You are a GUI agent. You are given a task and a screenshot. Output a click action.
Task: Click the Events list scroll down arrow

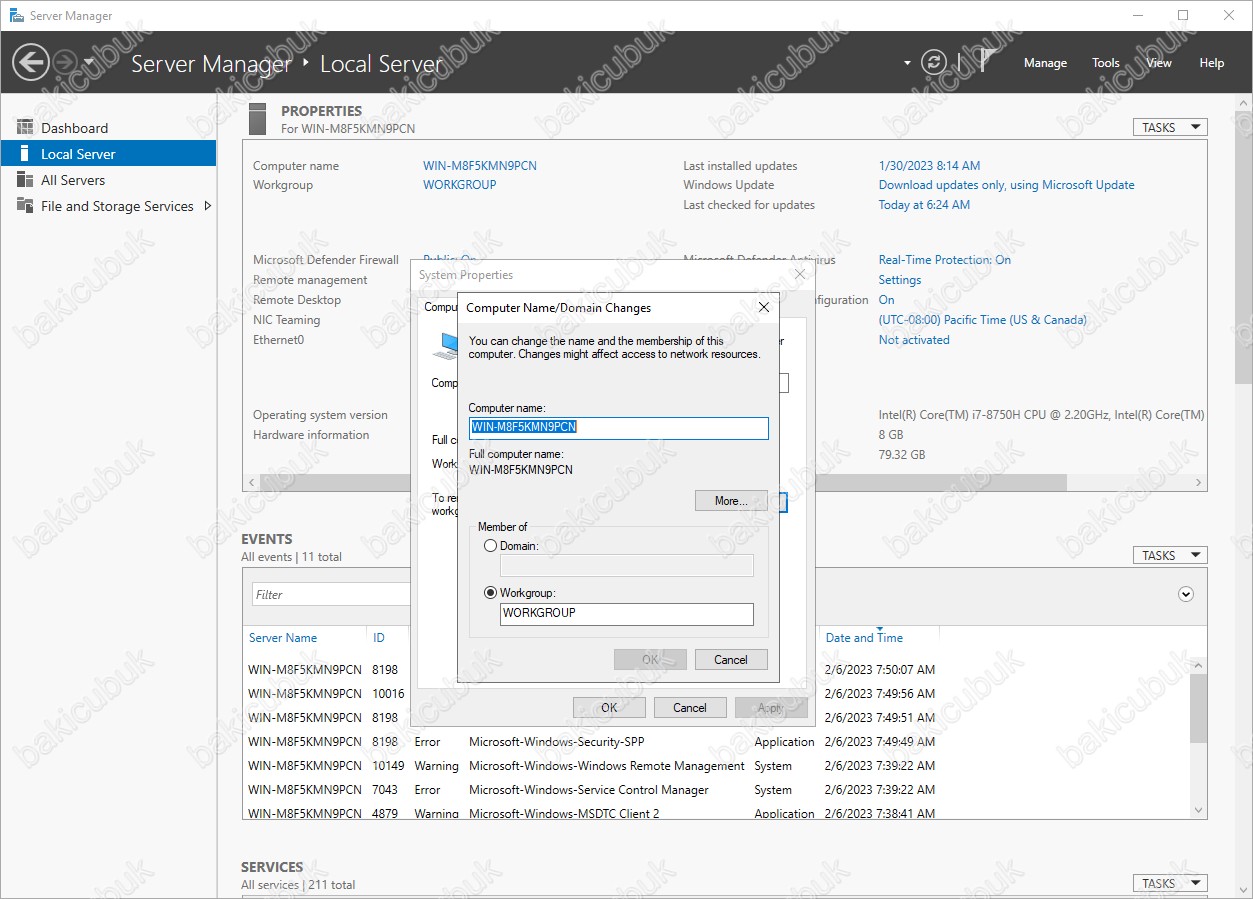click(1199, 811)
